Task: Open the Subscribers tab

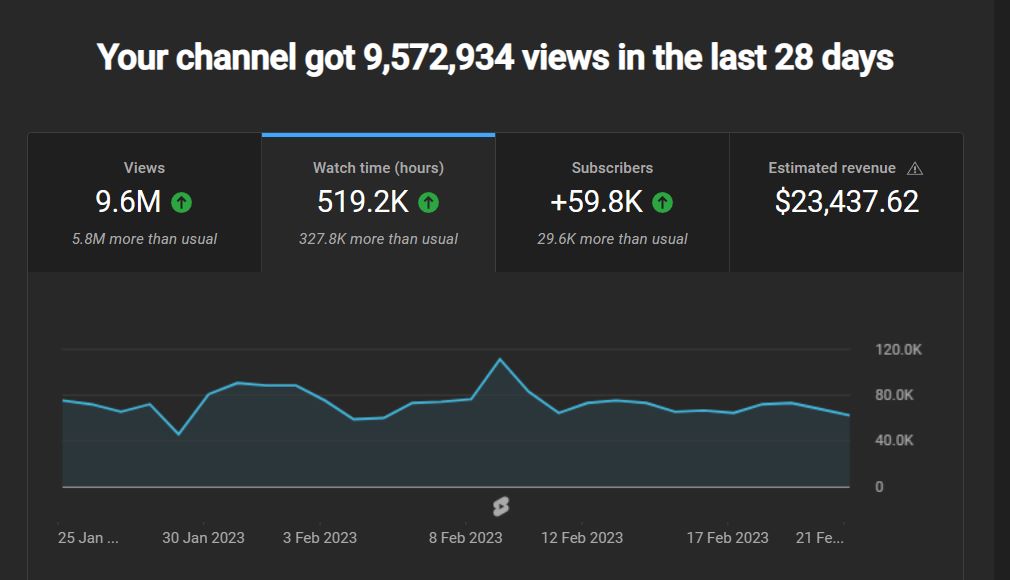Action: (x=612, y=204)
